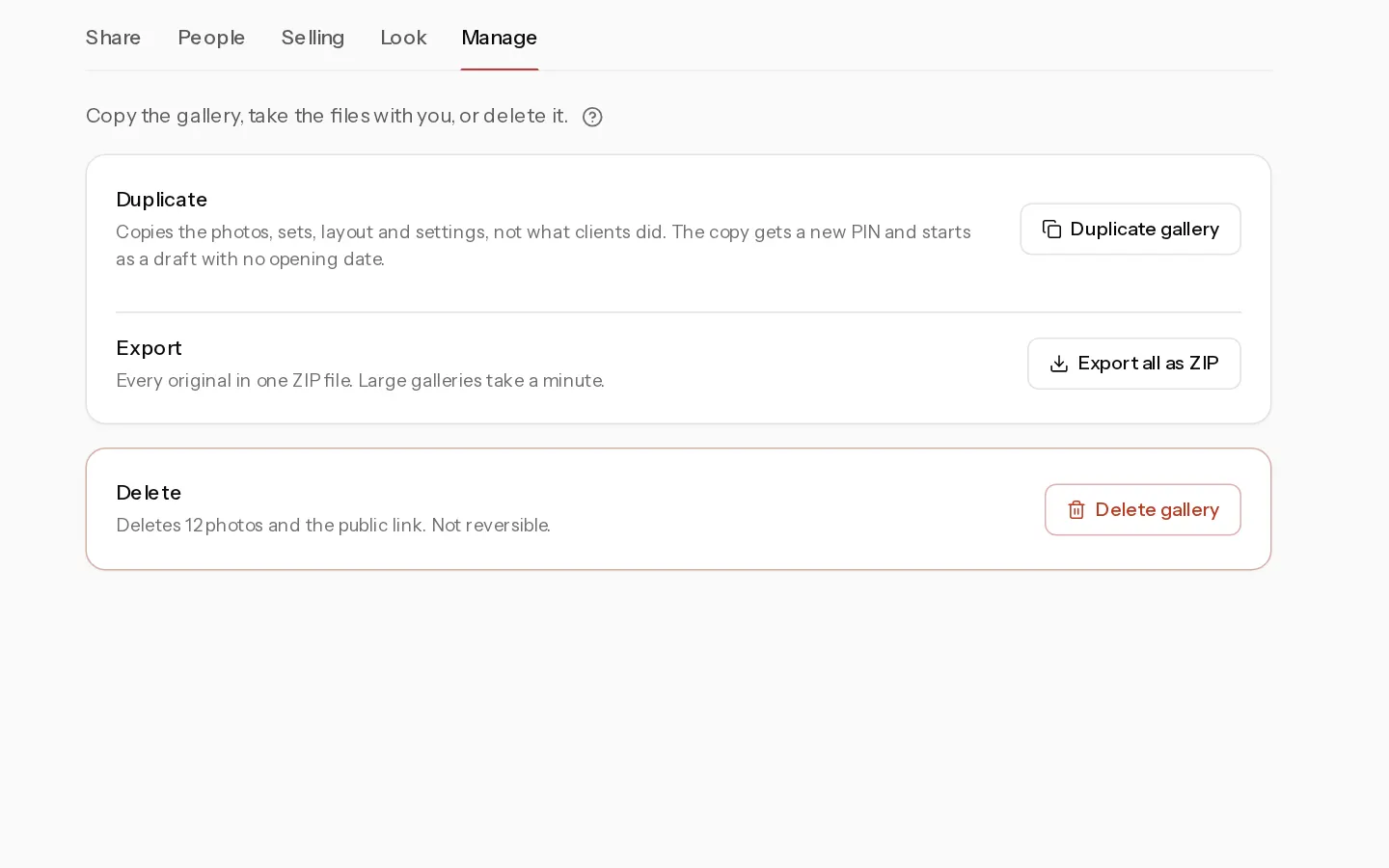1389x868 pixels.
Task: Switch to the Share tab
Action: pyautogui.click(x=113, y=38)
